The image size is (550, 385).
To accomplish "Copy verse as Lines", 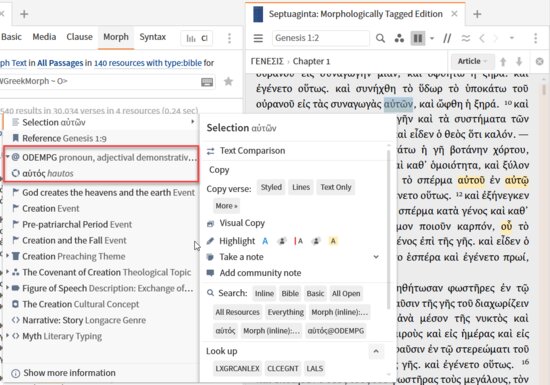I will [x=301, y=187].
